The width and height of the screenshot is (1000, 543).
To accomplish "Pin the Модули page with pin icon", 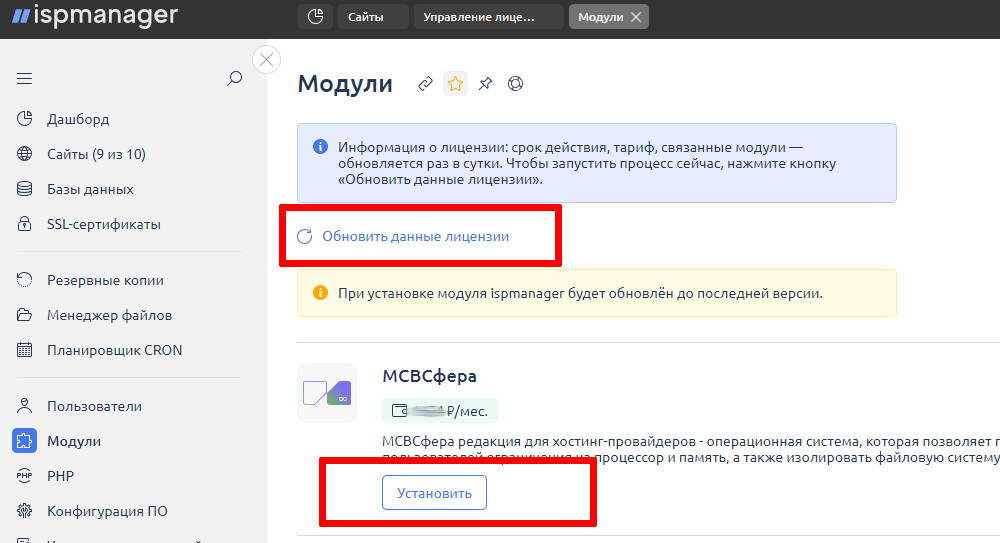I will pyautogui.click(x=485, y=84).
